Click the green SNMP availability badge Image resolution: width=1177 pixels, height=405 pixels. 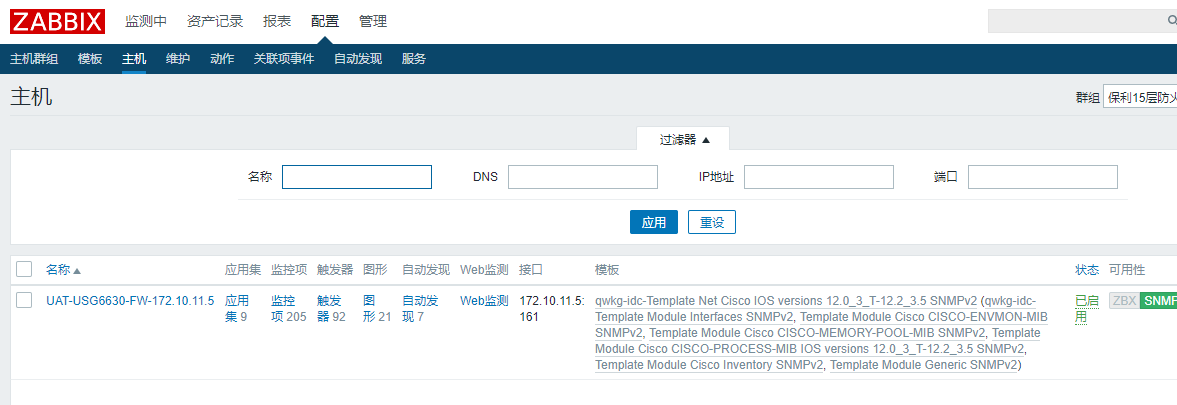tap(1158, 301)
